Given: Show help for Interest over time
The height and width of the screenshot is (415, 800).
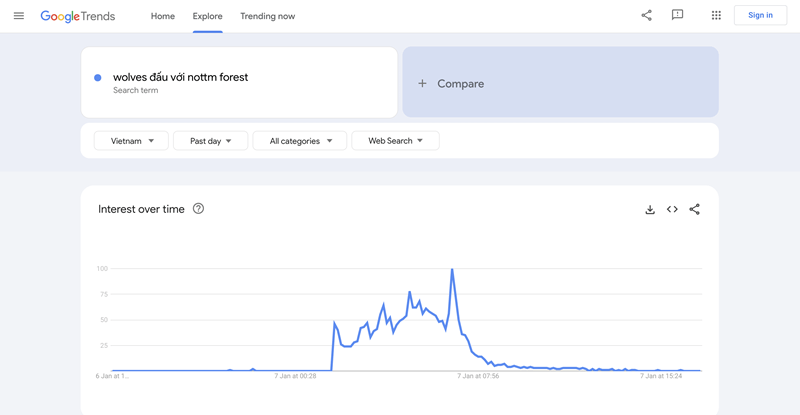Looking at the screenshot, I should coord(198,208).
